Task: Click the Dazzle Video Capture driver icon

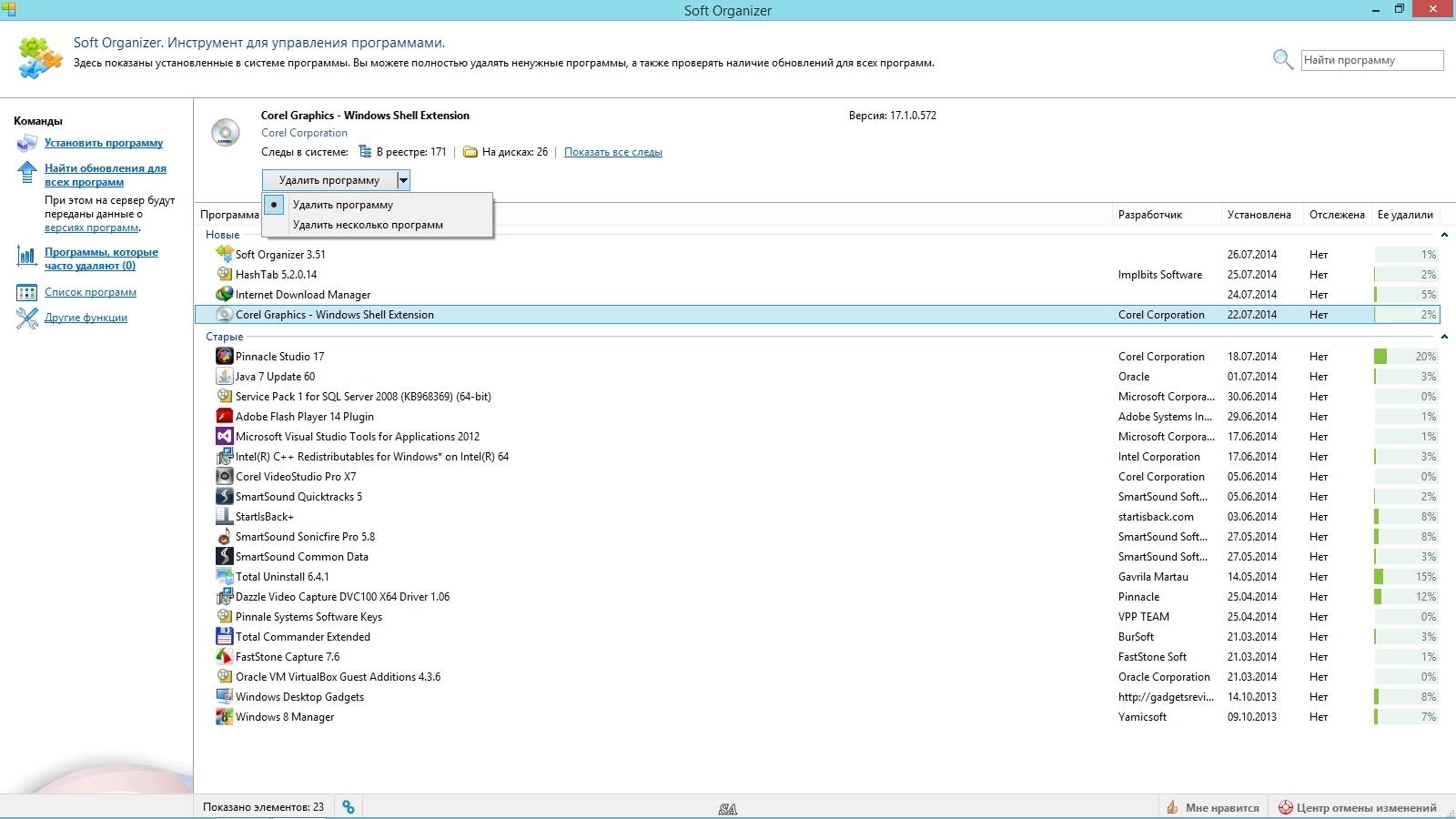Action: pyautogui.click(x=224, y=596)
